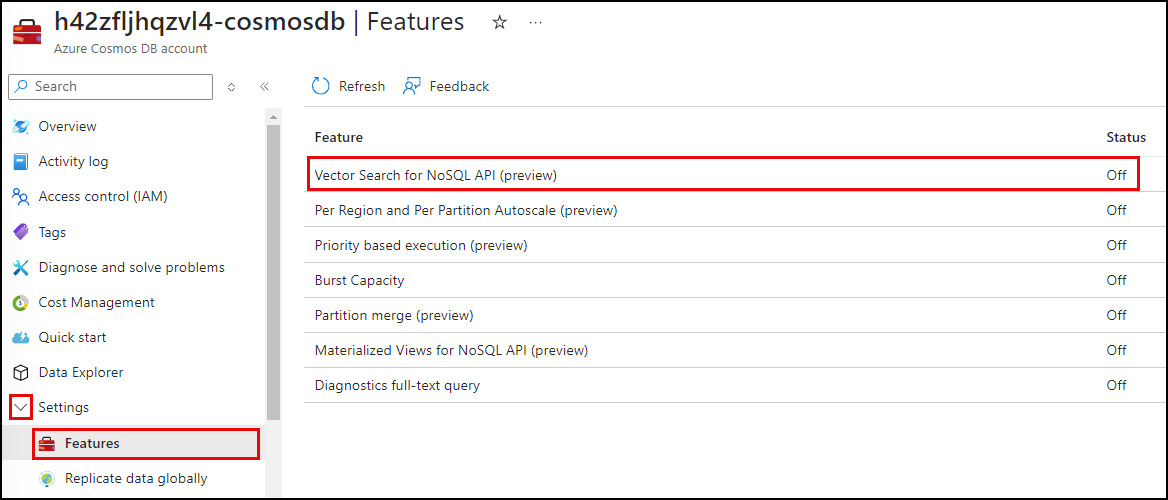
Task: Click the Settings section label
Action: pyautogui.click(x=63, y=408)
